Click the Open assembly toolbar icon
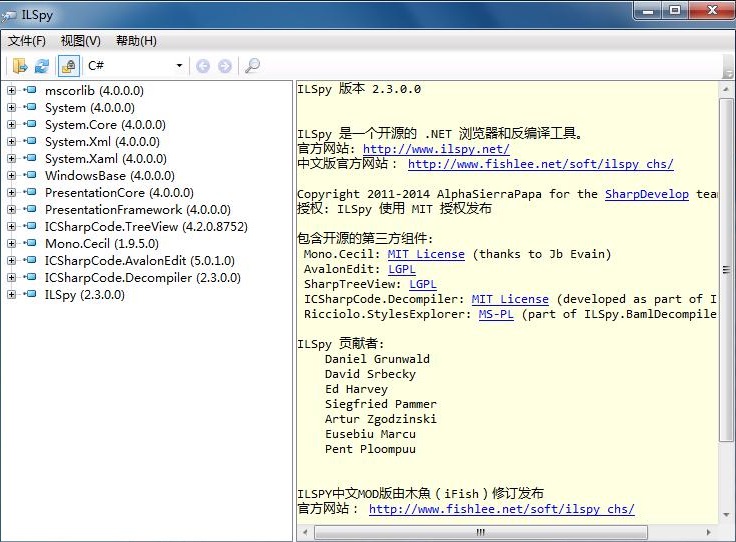736x542 pixels. click(20, 66)
